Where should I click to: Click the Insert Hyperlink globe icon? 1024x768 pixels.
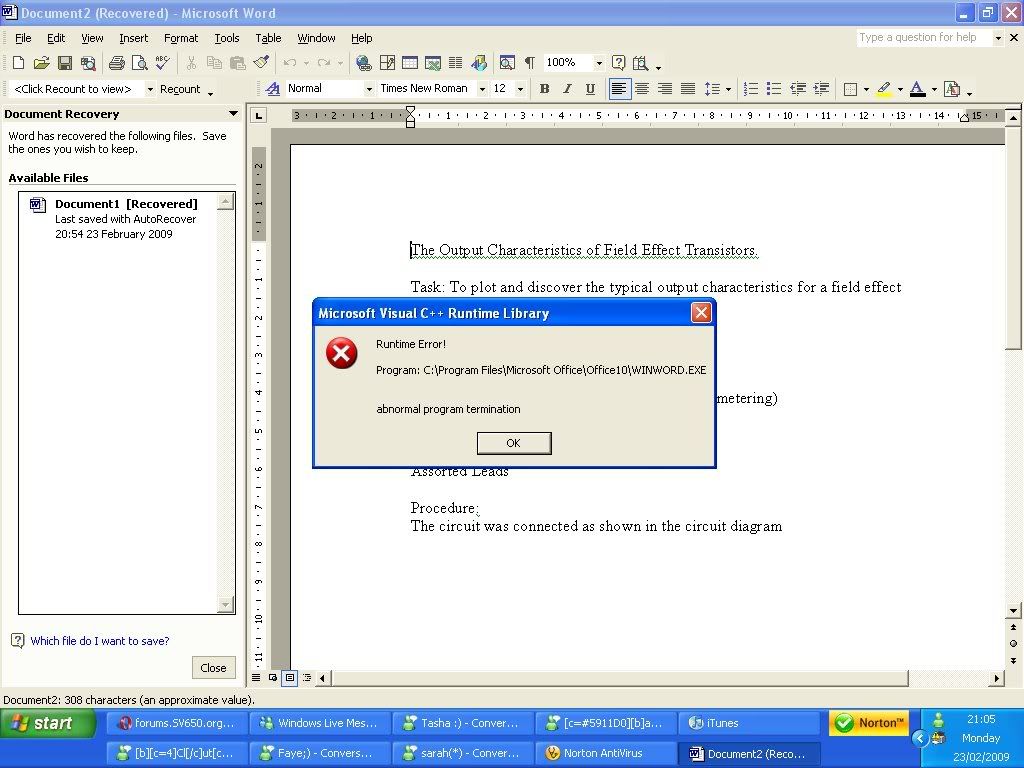pos(364,63)
